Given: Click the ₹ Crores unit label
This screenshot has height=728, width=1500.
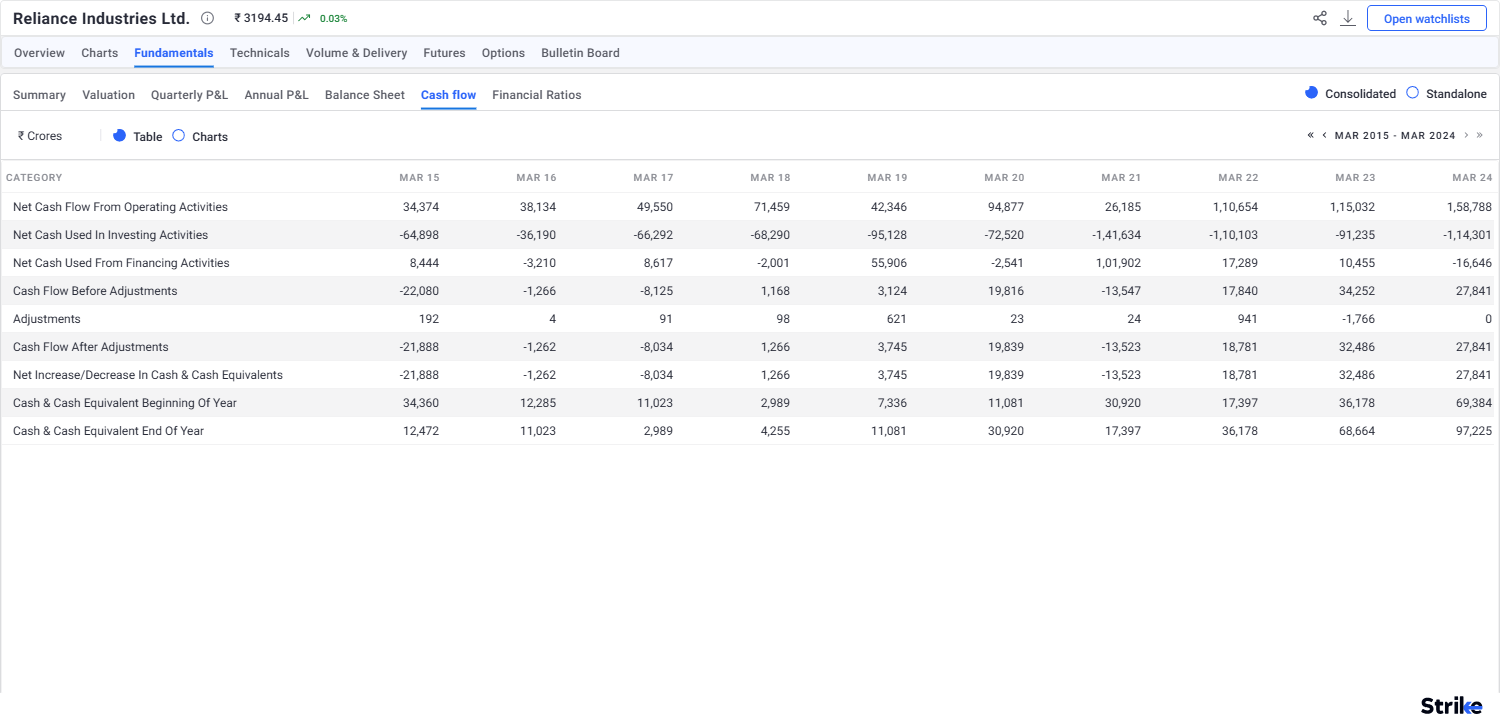Looking at the screenshot, I should 40,136.
